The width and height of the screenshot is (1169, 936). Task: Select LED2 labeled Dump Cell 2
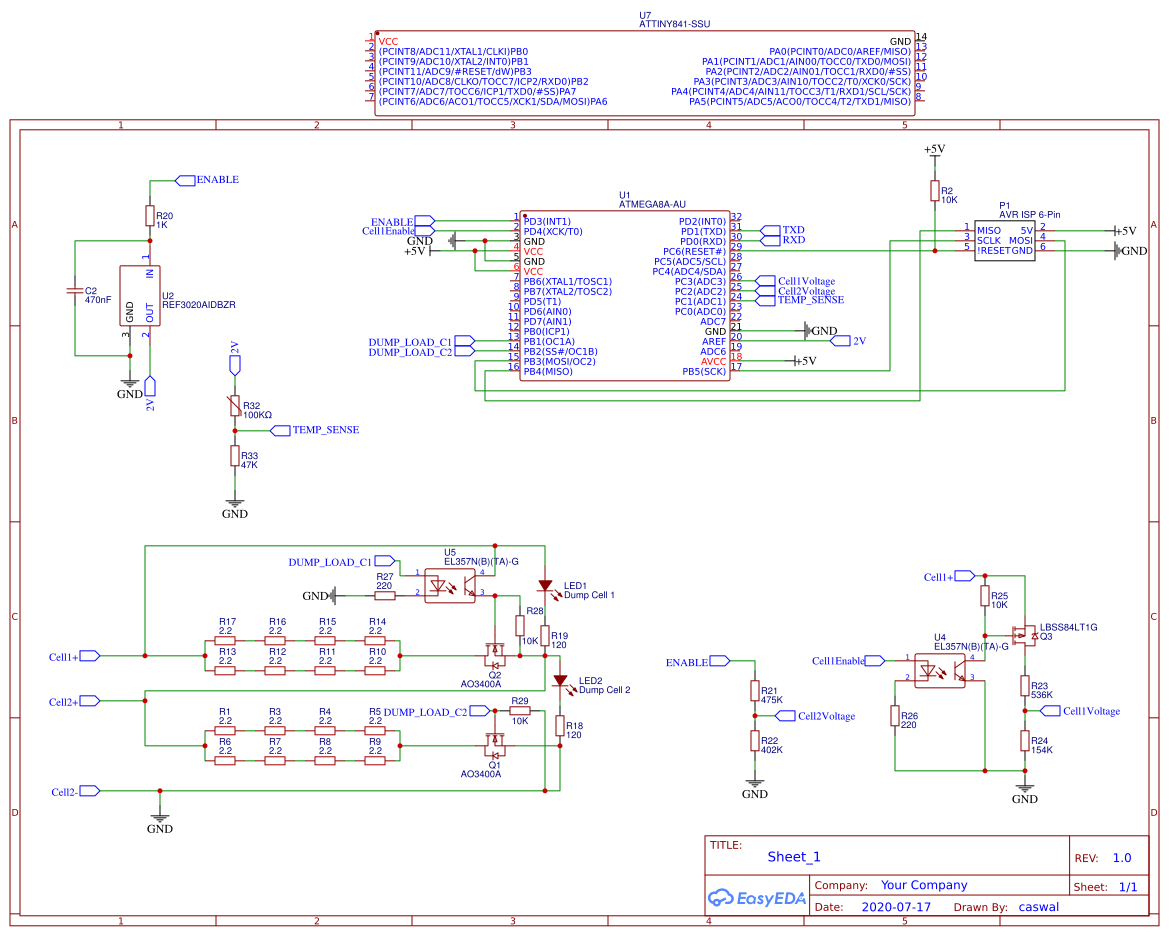[560, 682]
